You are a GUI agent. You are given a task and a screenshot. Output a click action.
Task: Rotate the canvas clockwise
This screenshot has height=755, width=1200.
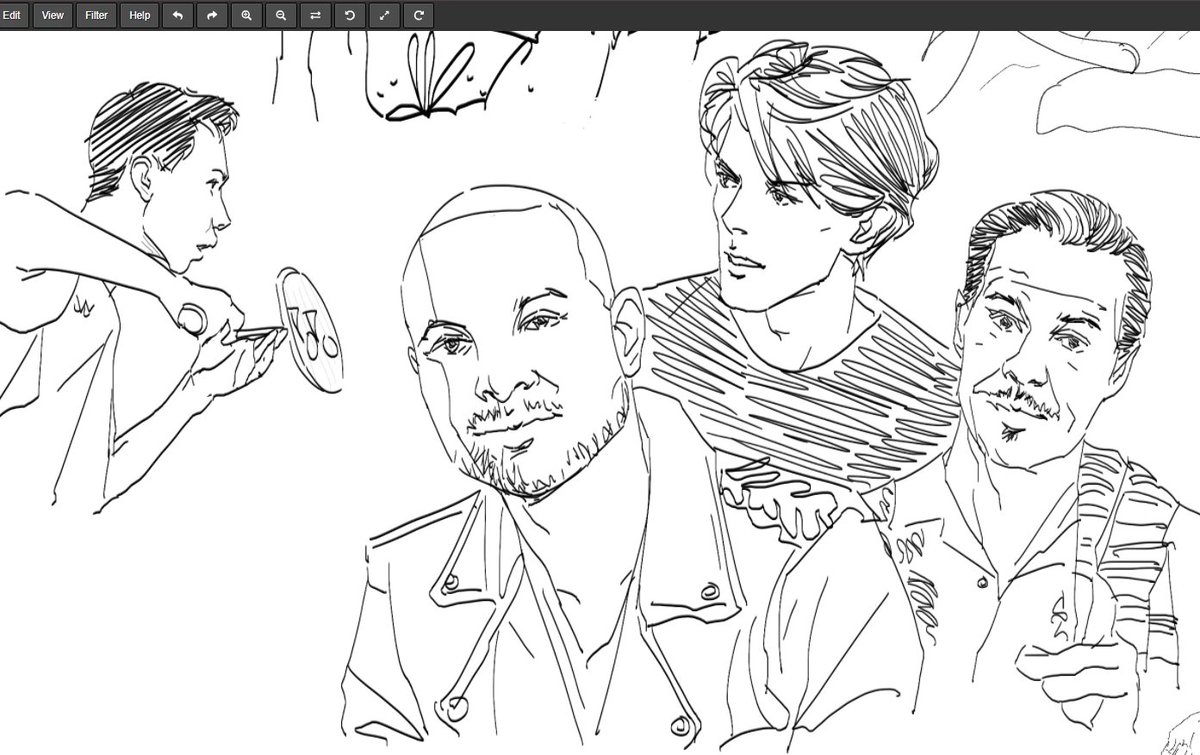(417, 15)
